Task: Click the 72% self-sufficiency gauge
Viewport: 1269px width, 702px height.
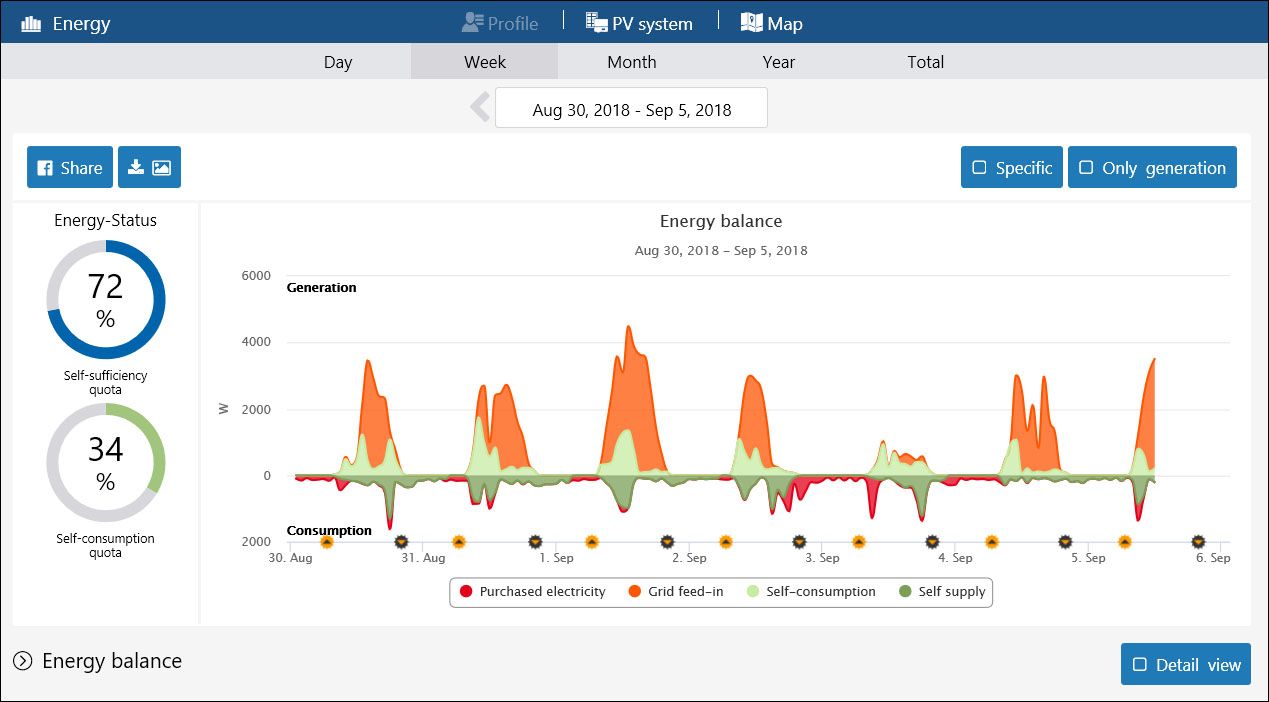Action: point(105,299)
